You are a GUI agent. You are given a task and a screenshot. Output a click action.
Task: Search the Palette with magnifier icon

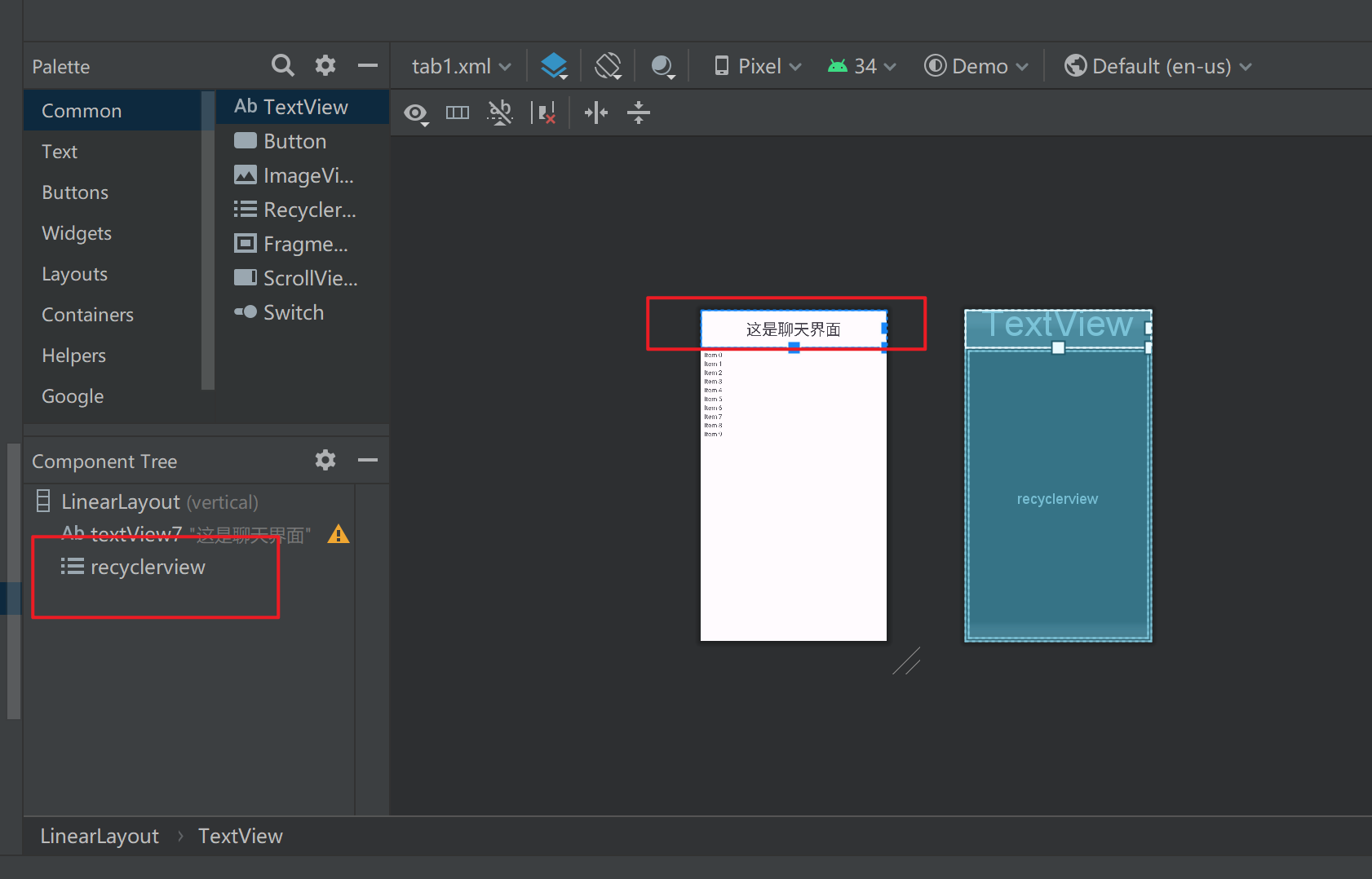coord(282,65)
